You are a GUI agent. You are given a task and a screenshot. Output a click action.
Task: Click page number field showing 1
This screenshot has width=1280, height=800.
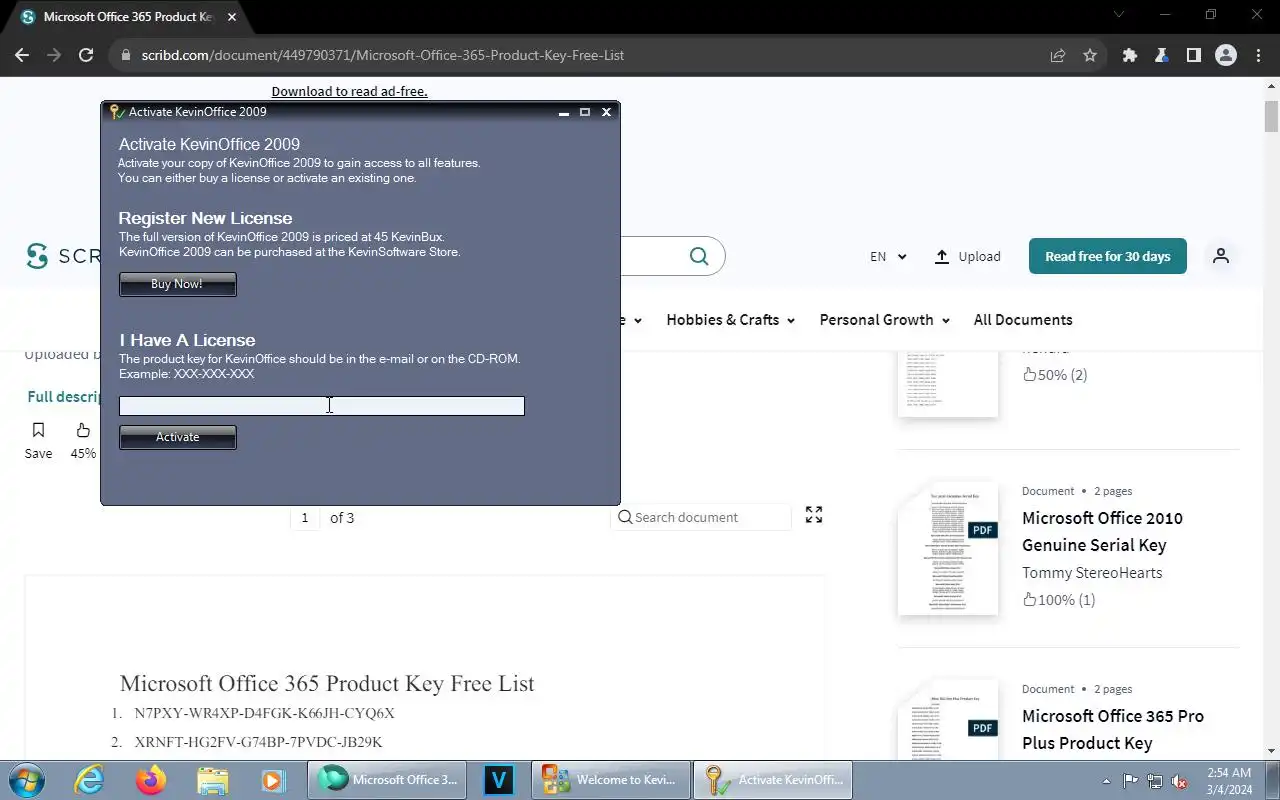pyautogui.click(x=305, y=517)
